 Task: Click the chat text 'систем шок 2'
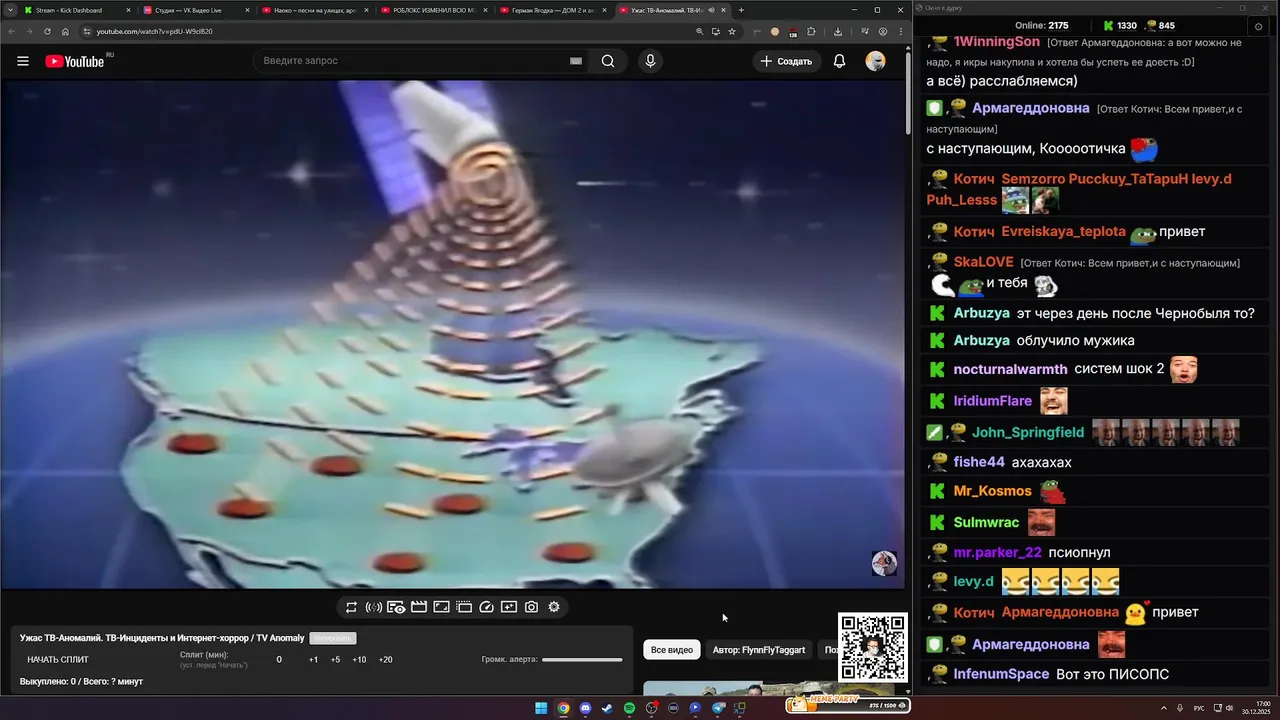pyautogui.click(x=1119, y=369)
